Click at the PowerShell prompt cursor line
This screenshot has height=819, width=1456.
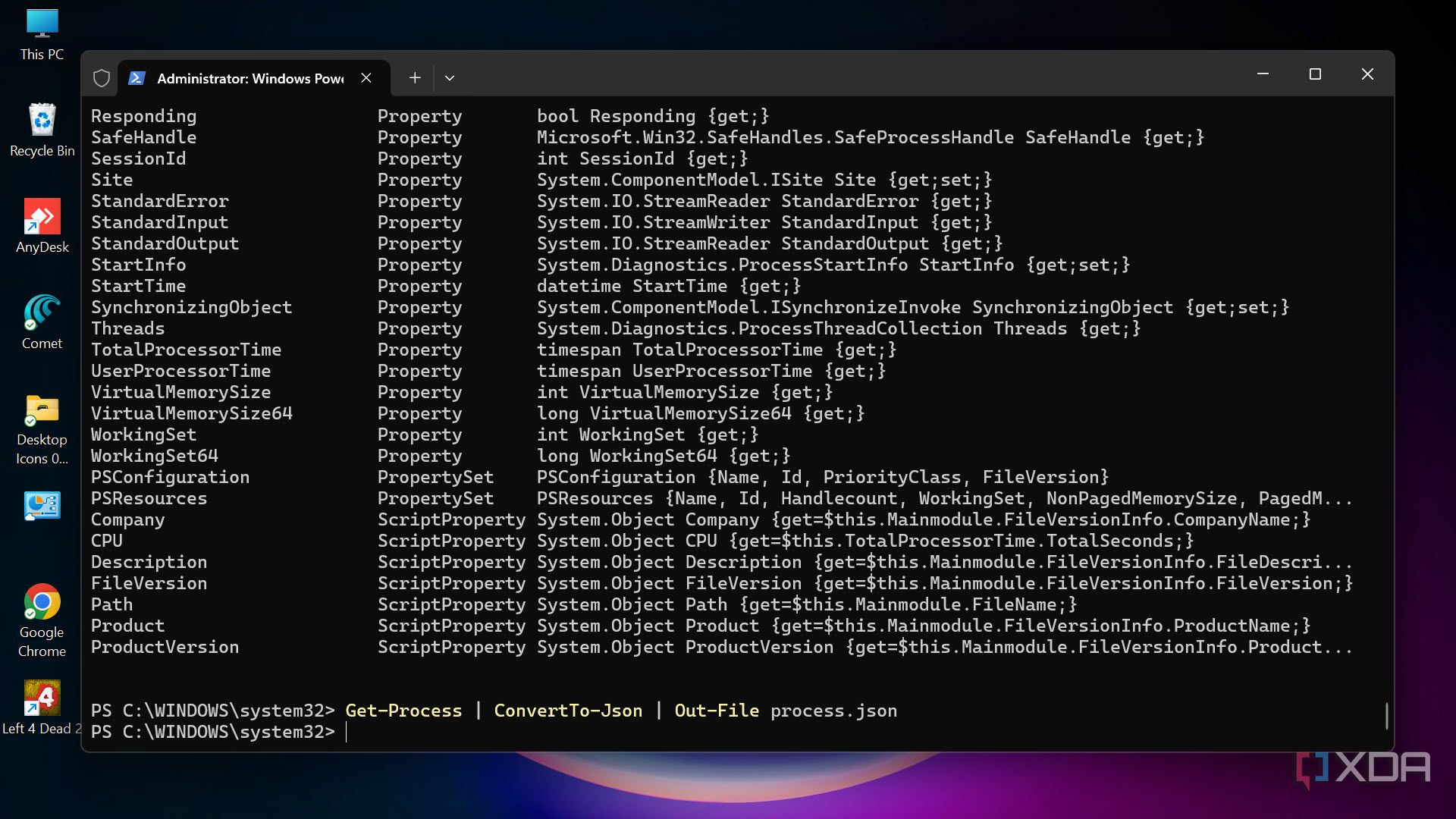coord(347,732)
